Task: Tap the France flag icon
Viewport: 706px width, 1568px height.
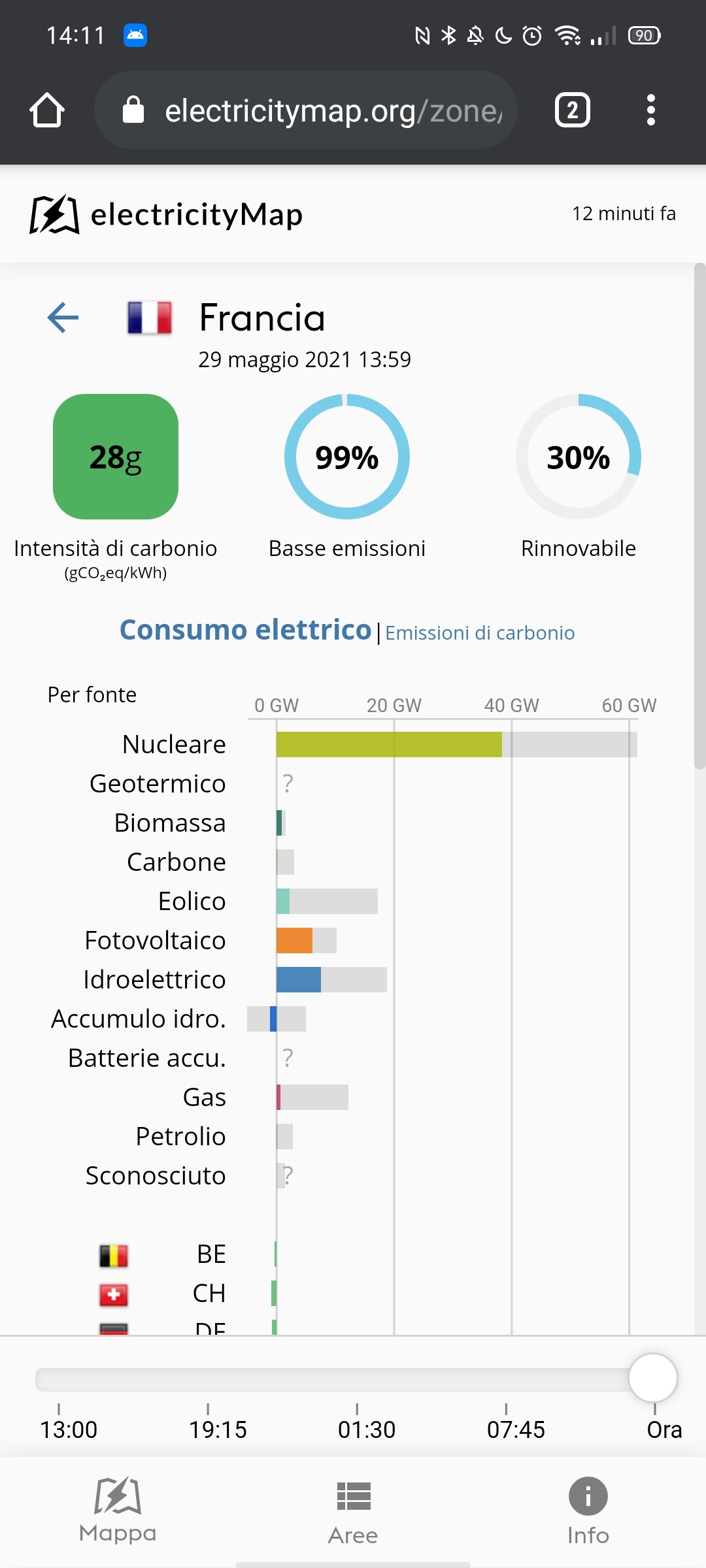Action: 150,318
